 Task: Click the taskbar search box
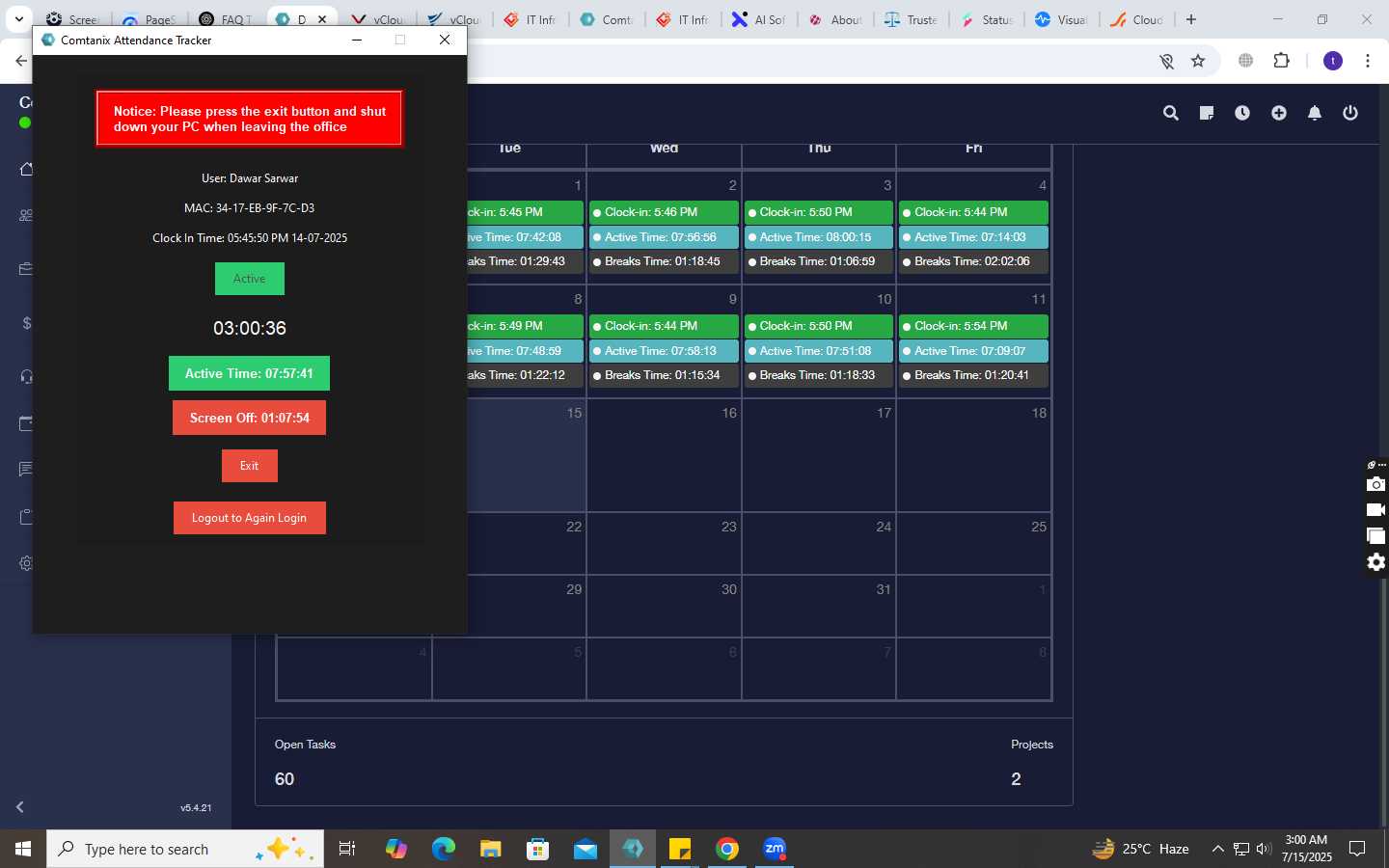[185, 849]
